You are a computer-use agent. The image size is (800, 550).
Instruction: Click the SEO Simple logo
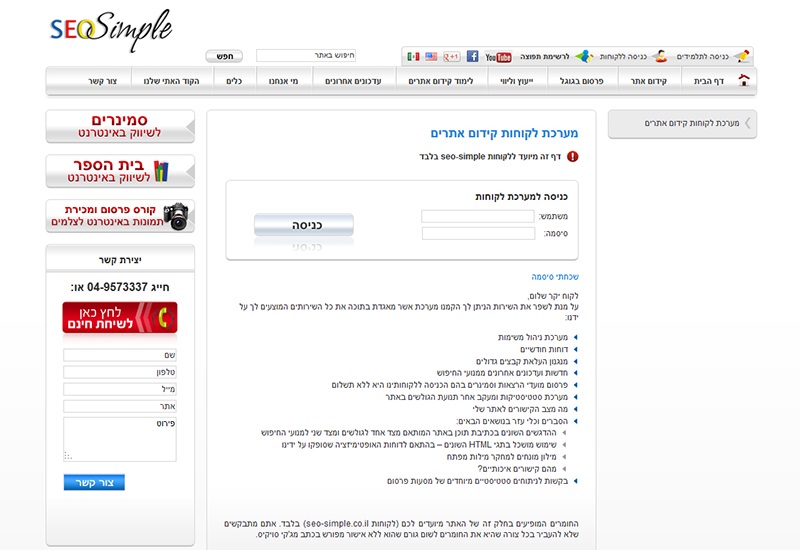tap(110, 30)
